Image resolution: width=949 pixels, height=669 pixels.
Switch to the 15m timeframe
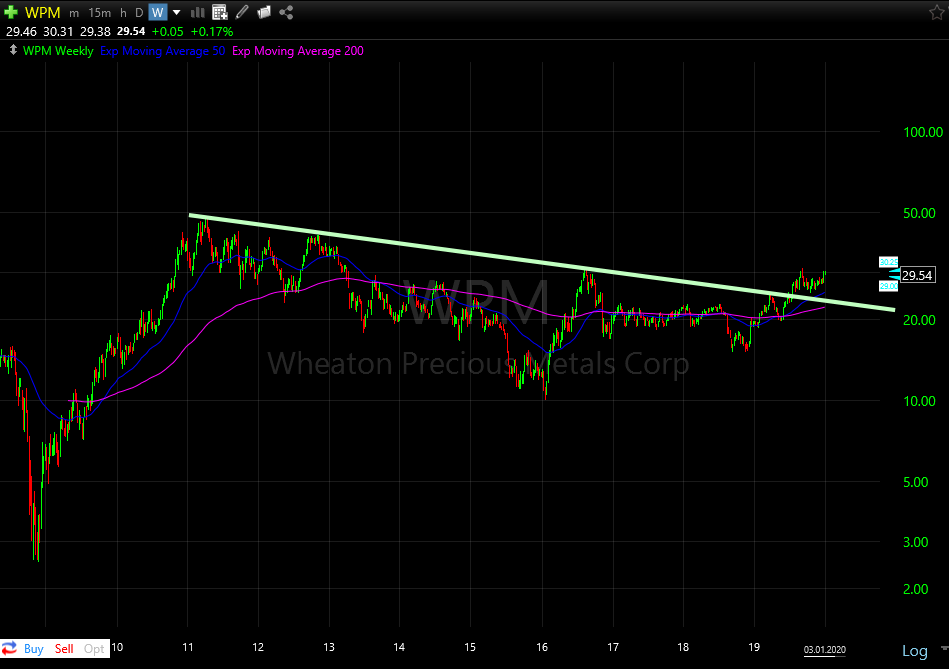click(100, 13)
